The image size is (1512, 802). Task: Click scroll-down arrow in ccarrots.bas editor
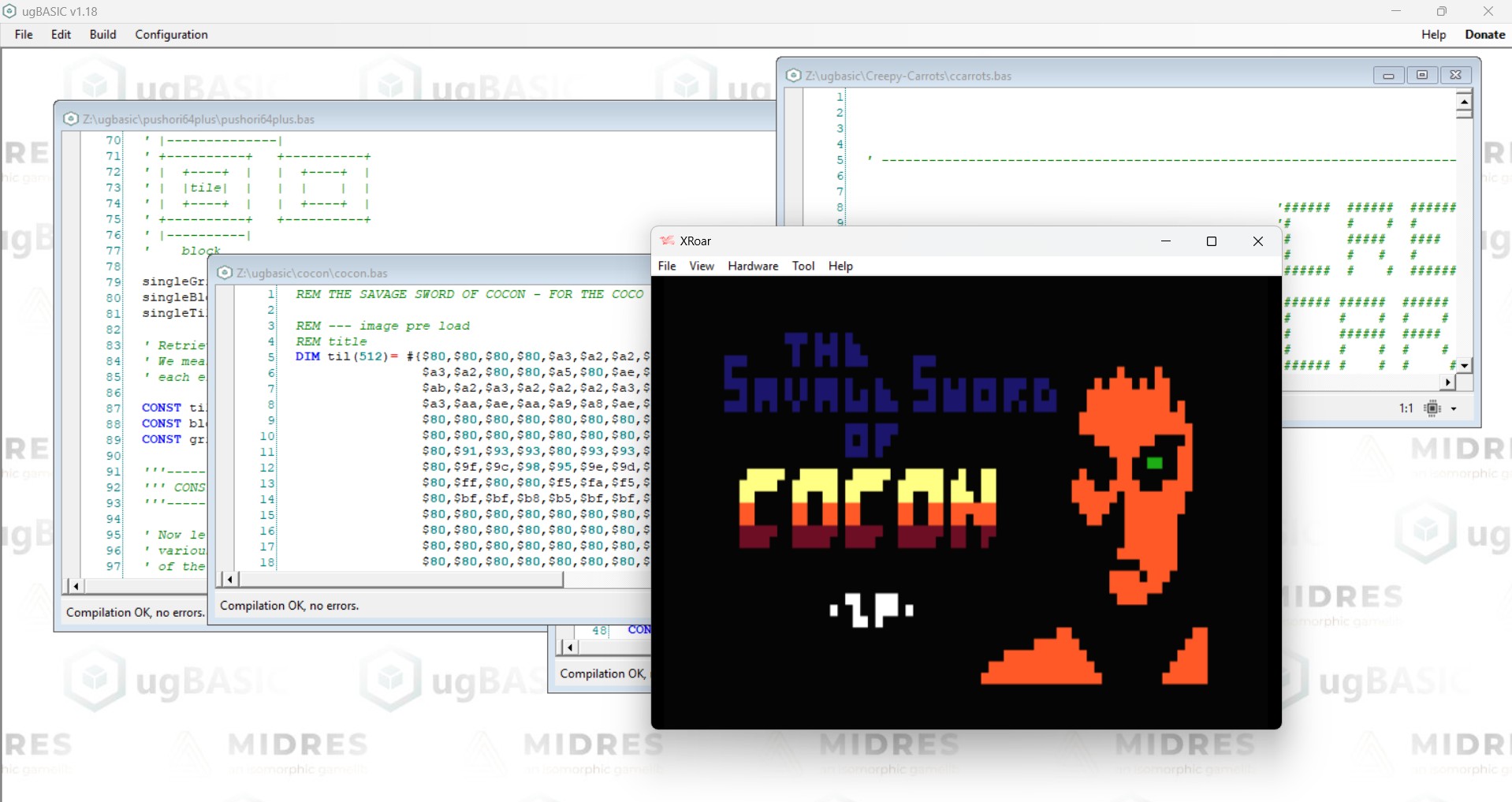[x=1464, y=365]
